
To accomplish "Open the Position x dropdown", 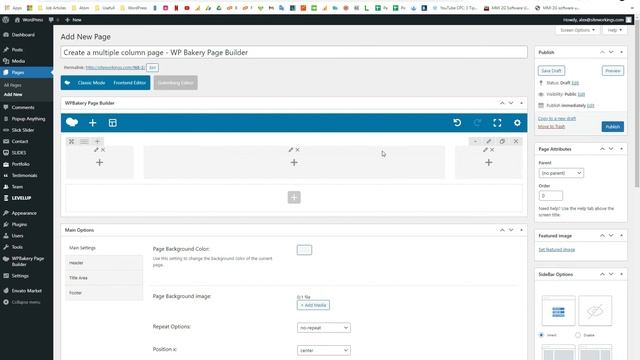I will pyautogui.click(x=324, y=350).
